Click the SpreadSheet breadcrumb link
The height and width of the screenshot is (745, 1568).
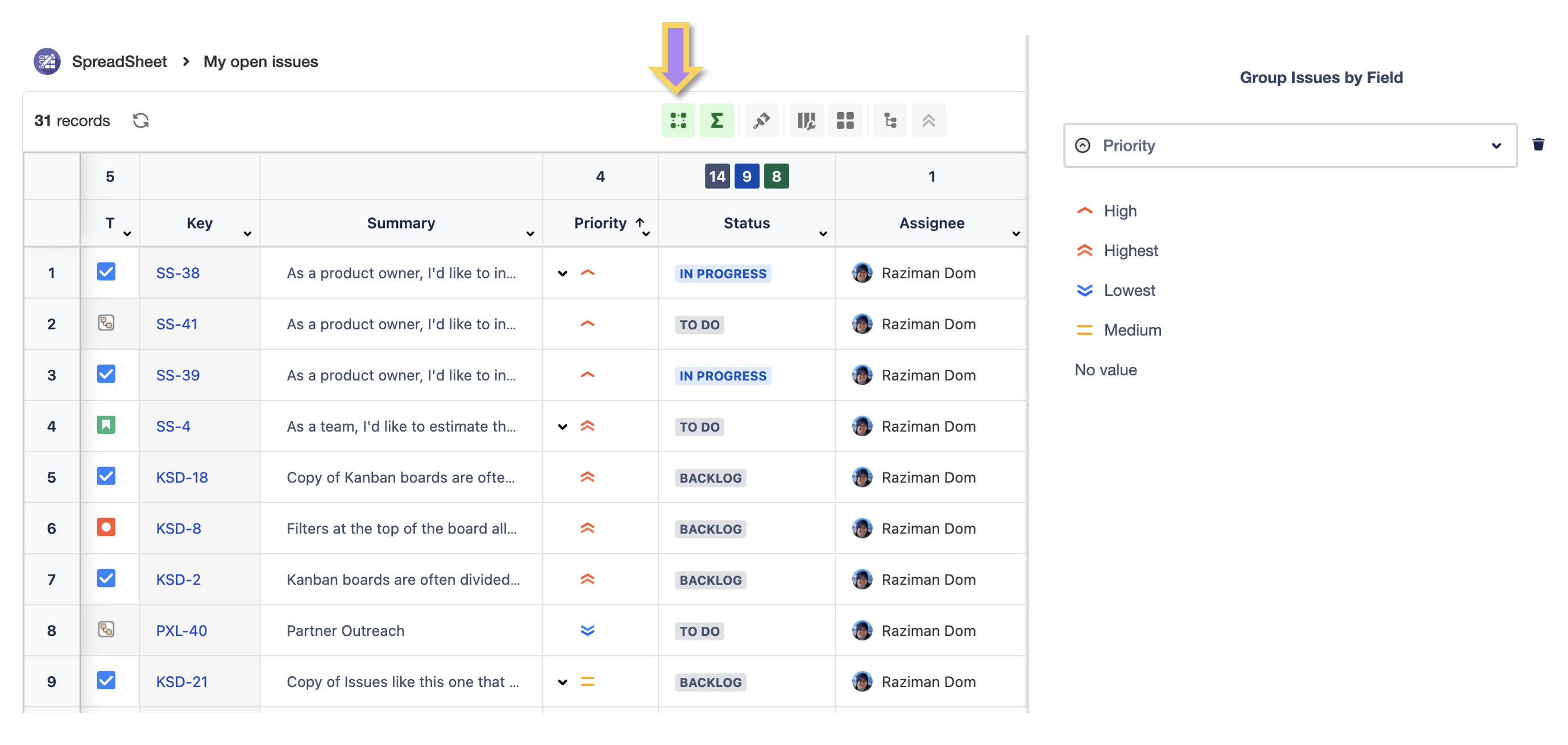pyautogui.click(x=119, y=61)
